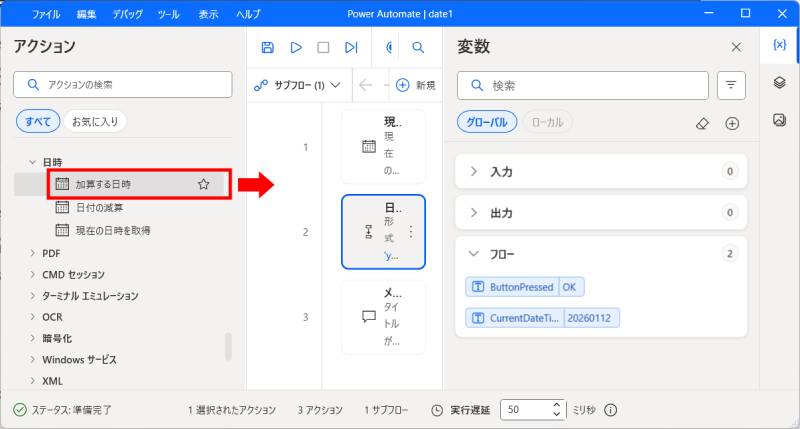Select the CurrentDateTi... variable chip
Image resolution: width=800 pixels, height=429 pixels.
point(542,318)
